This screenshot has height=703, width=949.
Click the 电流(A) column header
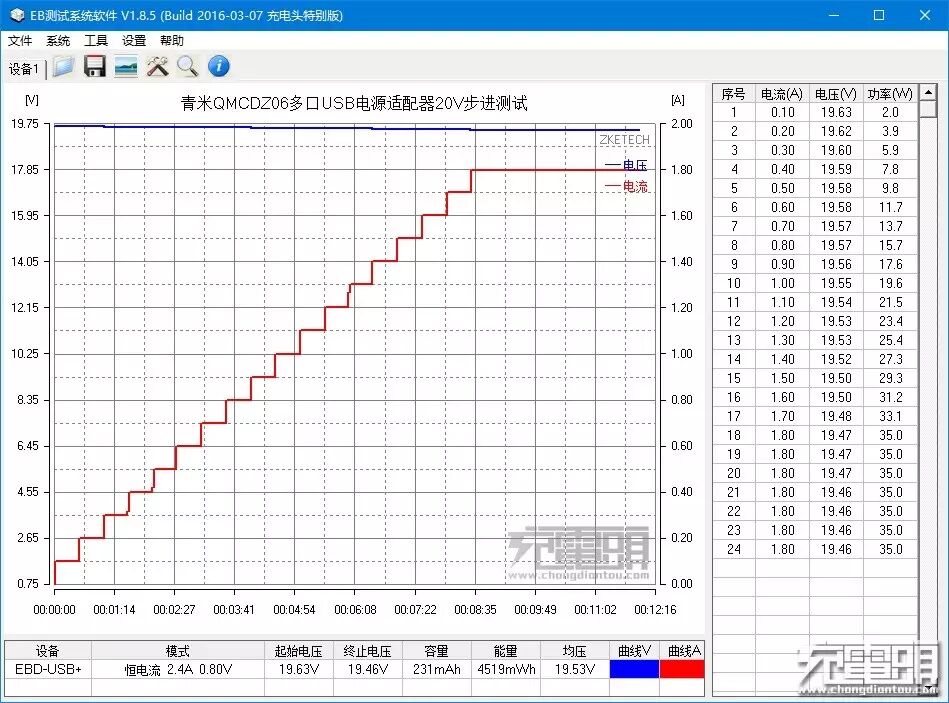pyautogui.click(x=782, y=94)
